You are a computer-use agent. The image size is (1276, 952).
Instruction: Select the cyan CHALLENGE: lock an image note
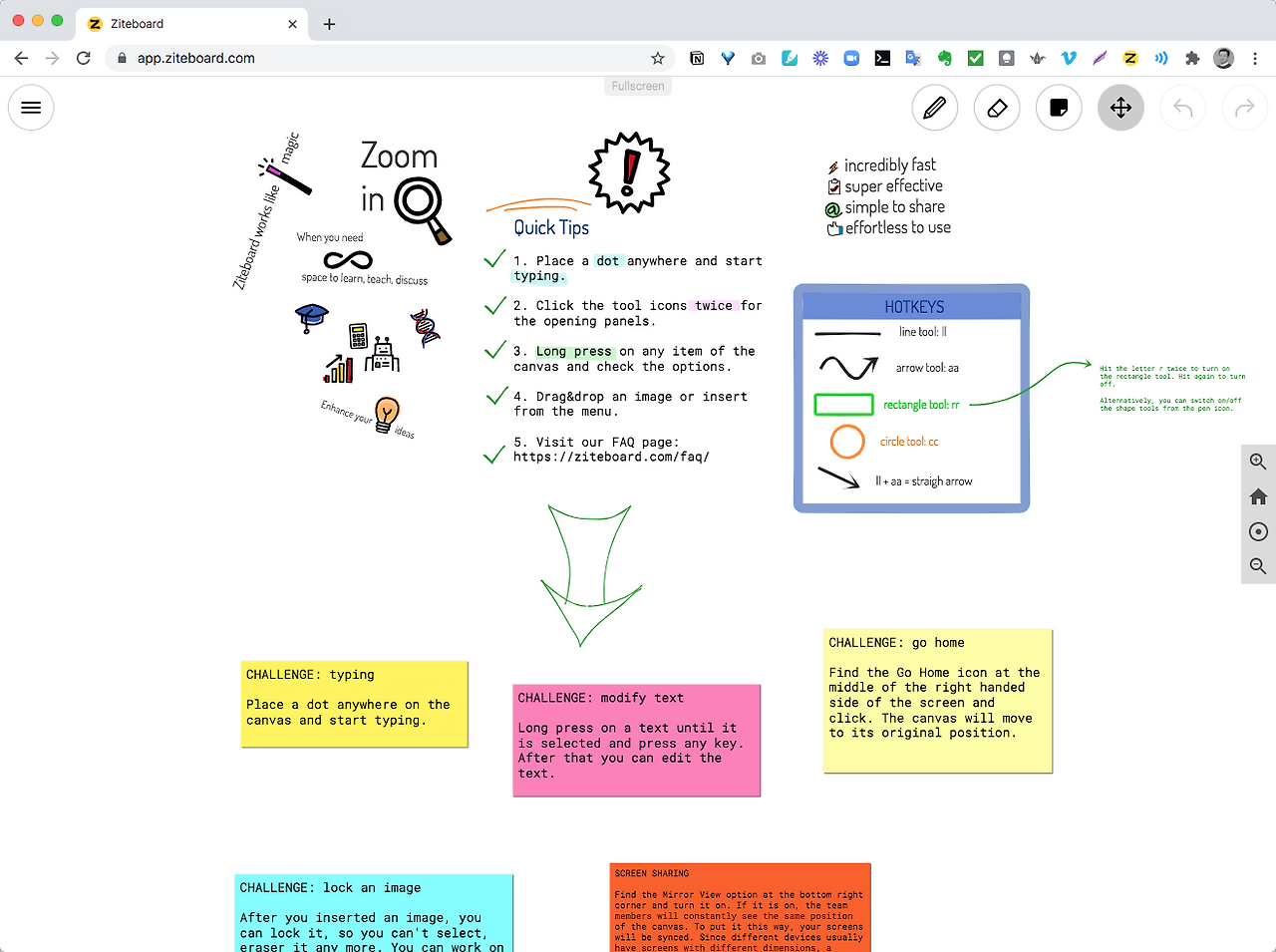pos(374,913)
